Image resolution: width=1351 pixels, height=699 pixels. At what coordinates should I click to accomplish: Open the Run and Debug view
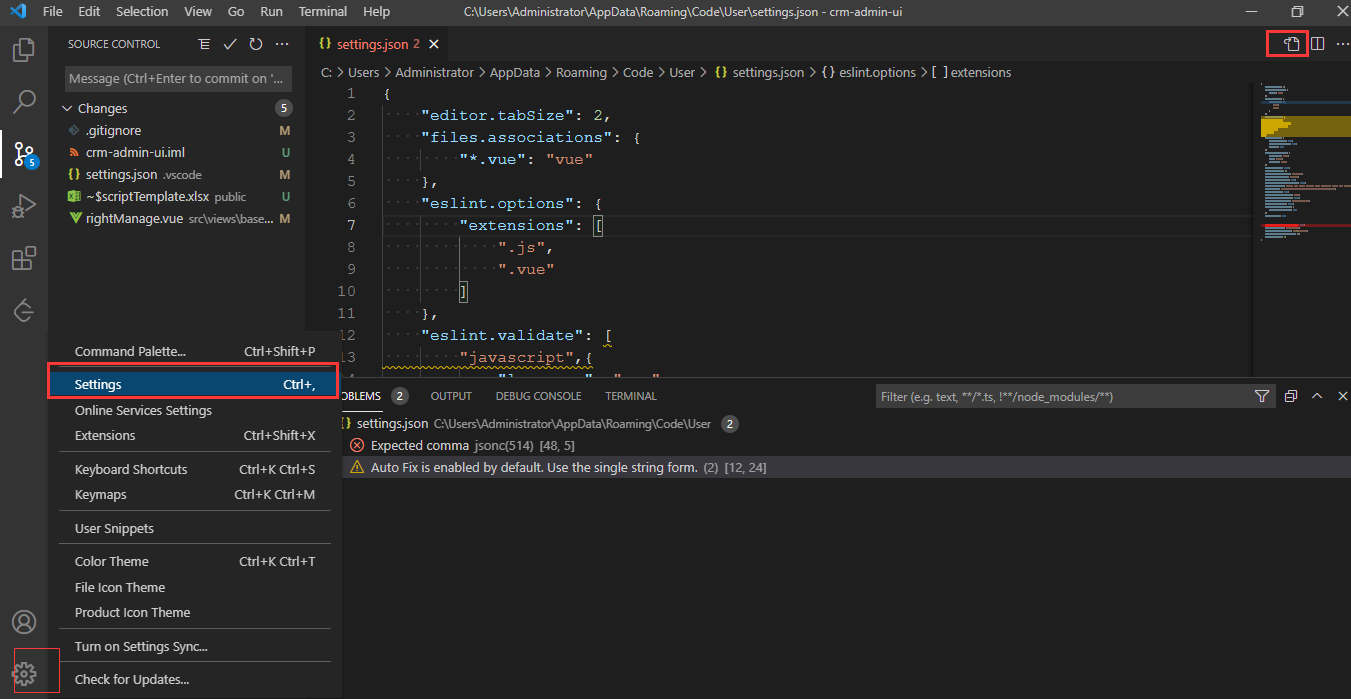coord(25,206)
